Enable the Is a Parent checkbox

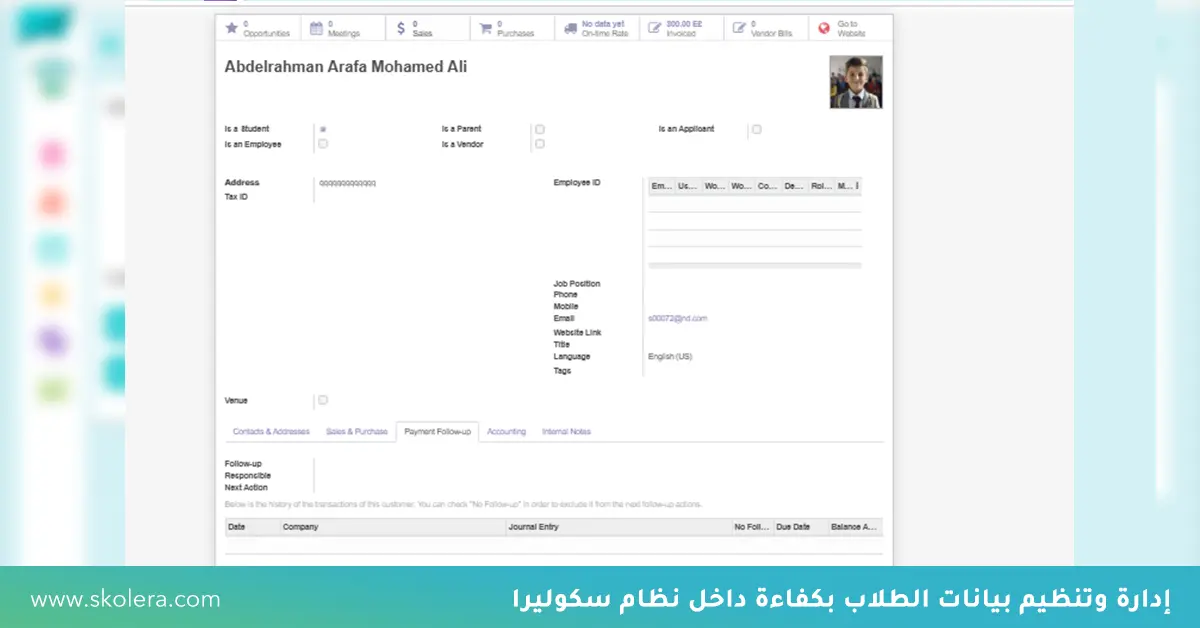pos(539,128)
